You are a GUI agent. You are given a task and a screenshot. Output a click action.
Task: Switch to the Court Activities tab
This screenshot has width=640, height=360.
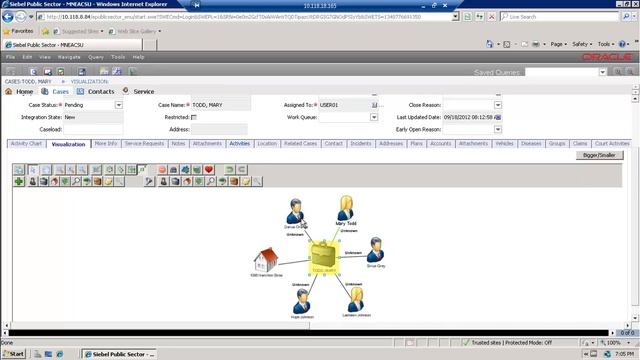[x=612, y=144]
